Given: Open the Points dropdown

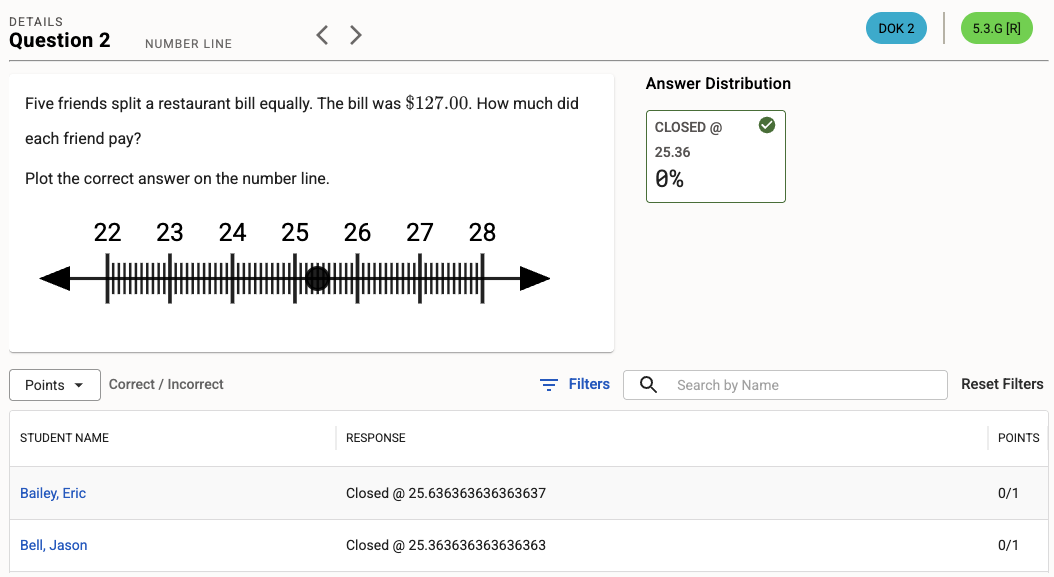Looking at the screenshot, I should click(x=54, y=385).
